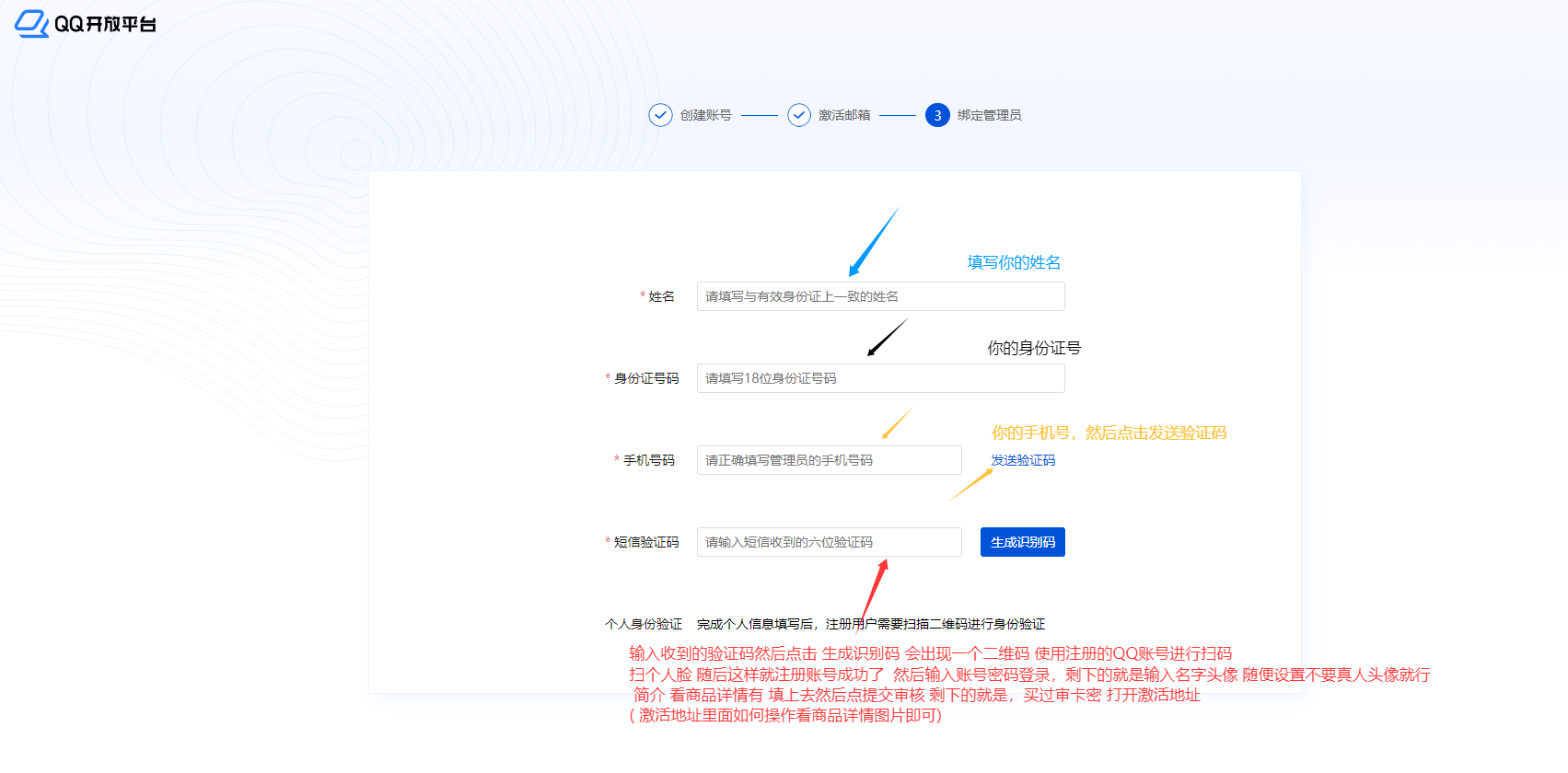Focus the 身份证号码 ID number input field
This screenshot has height=773, width=1568.
880,378
